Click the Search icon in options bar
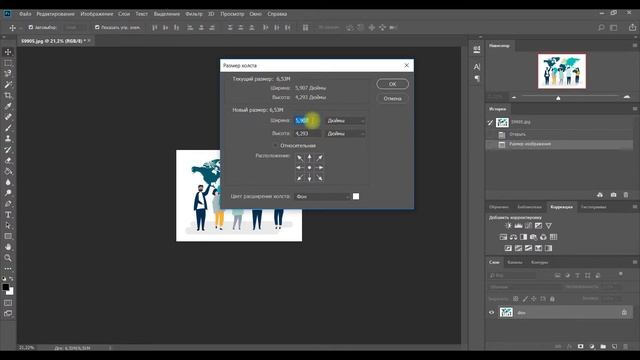Viewport: 640px width, 360px height. [601, 27]
